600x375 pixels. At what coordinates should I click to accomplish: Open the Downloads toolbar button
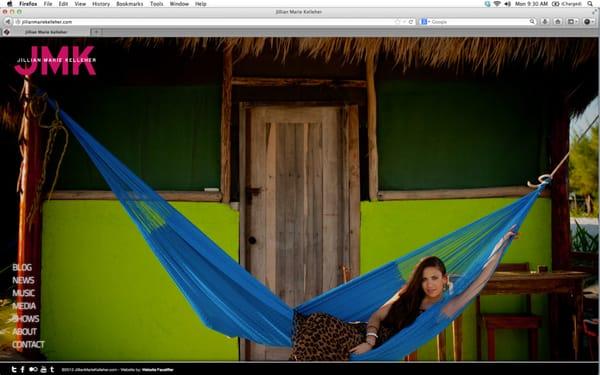pos(545,22)
